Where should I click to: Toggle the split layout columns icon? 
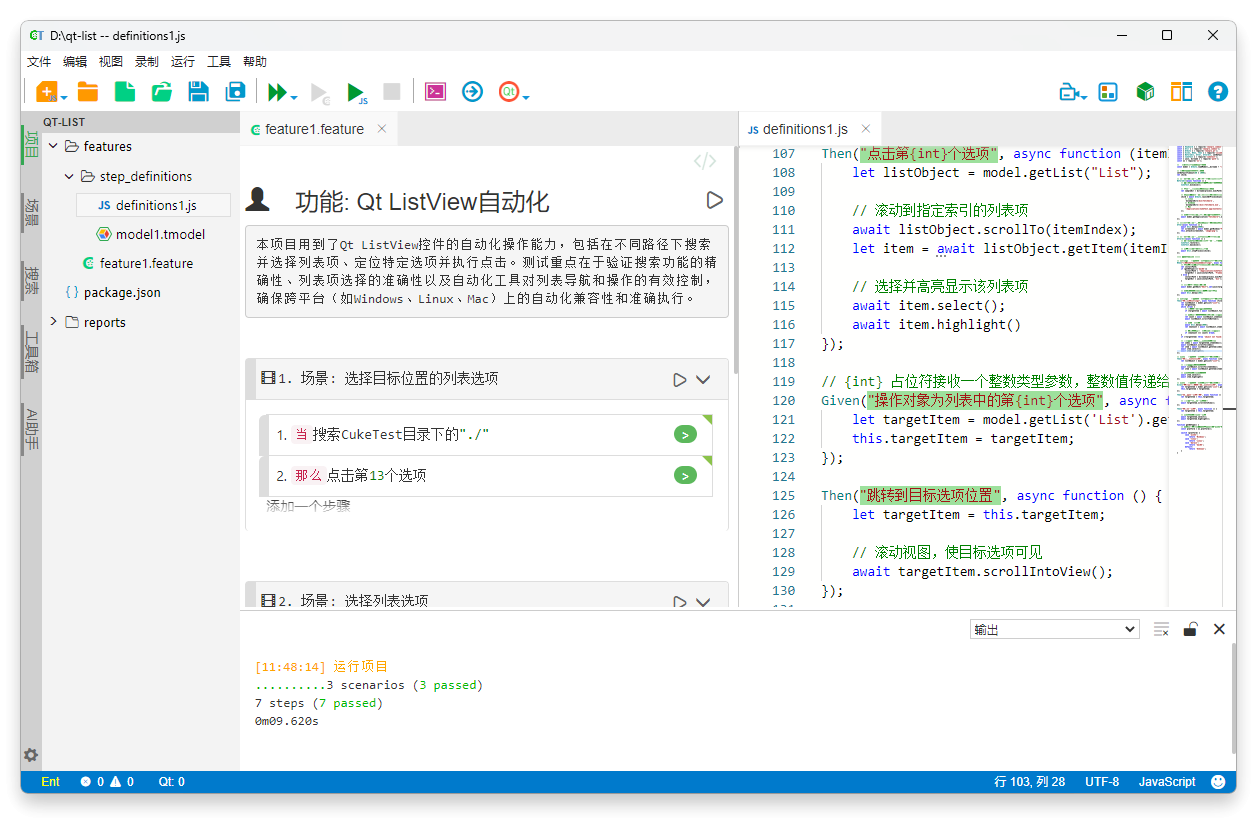pyautogui.click(x=1181, y=92)
